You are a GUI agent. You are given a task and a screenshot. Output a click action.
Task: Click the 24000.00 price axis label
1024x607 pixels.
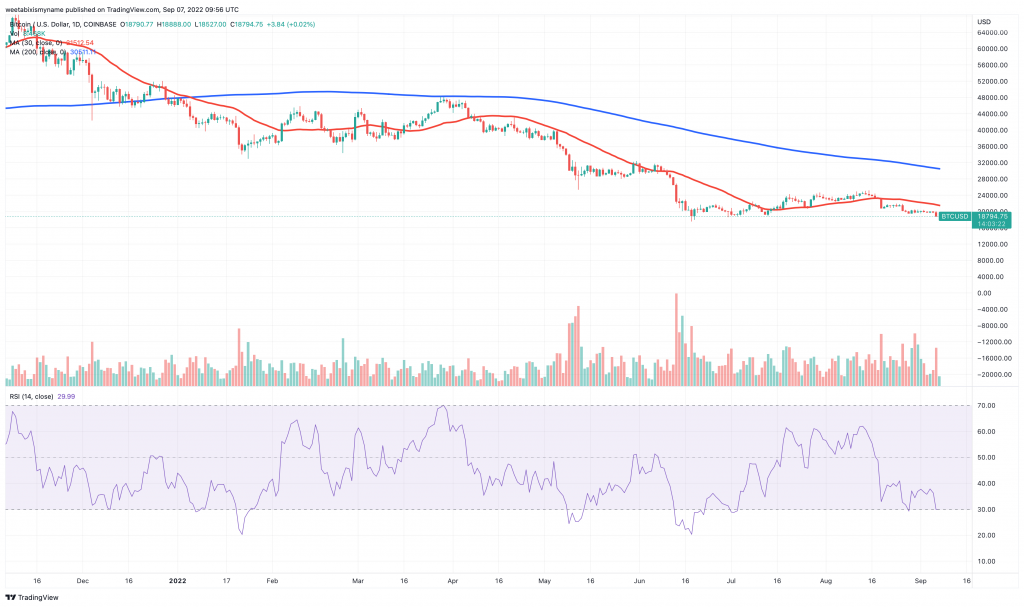coord(991,195)
